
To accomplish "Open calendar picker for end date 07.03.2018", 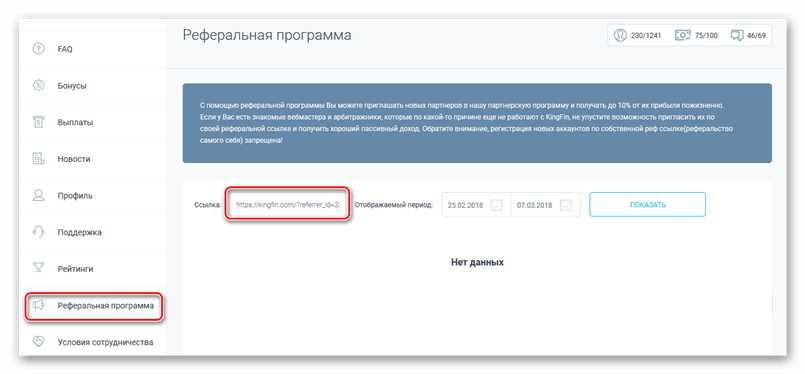I will pos(565,205).
